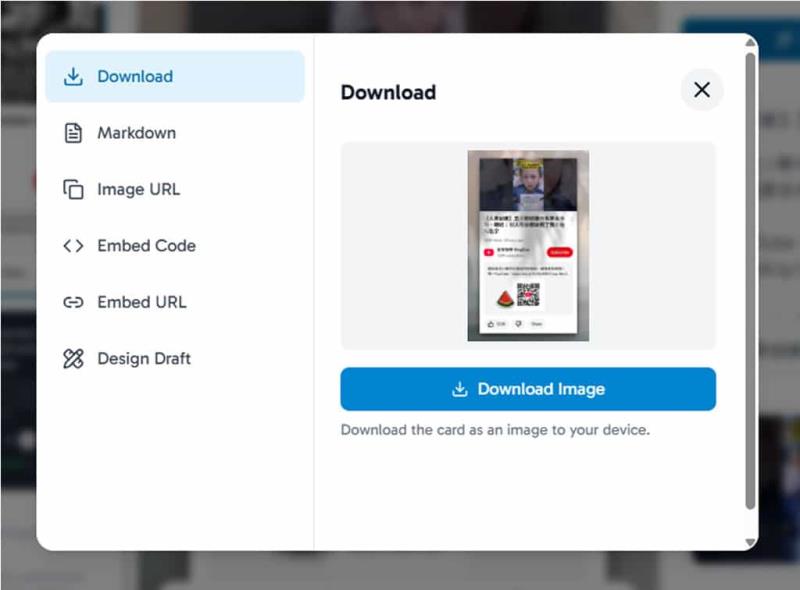Click the Markdown document icon

(73, 133)
